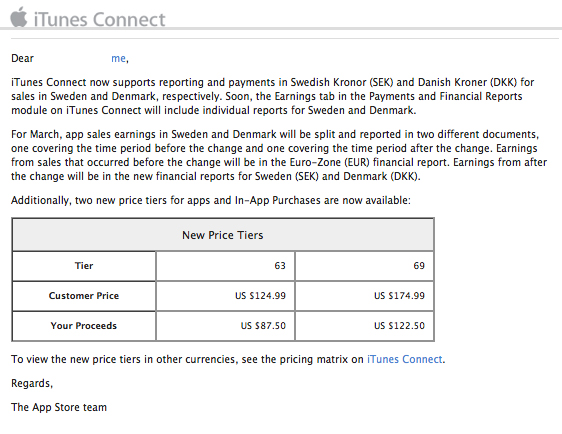
Task: Click the "Additionally, two new price tiers" sentence
Action: [x=211, y=200]
